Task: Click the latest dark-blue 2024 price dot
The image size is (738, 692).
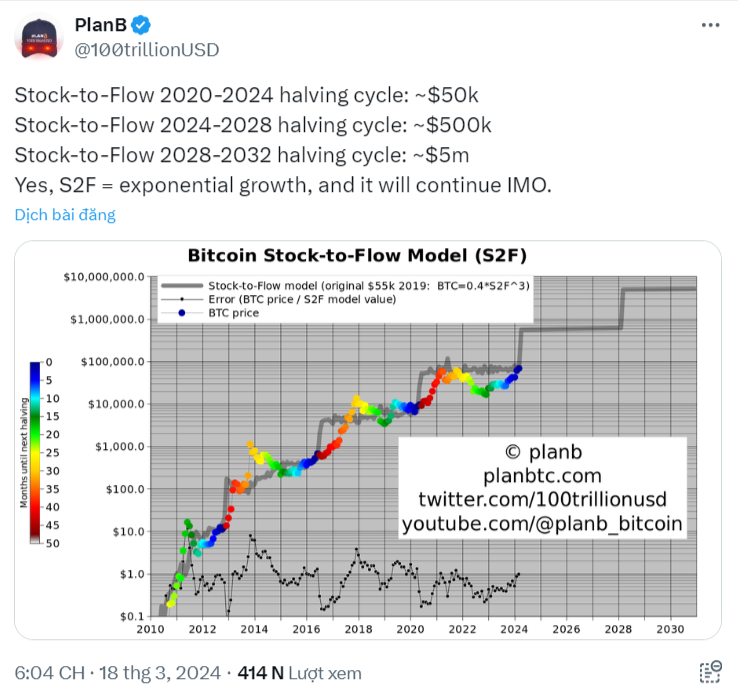Action: pyautogui.click(x=518, y=369)
